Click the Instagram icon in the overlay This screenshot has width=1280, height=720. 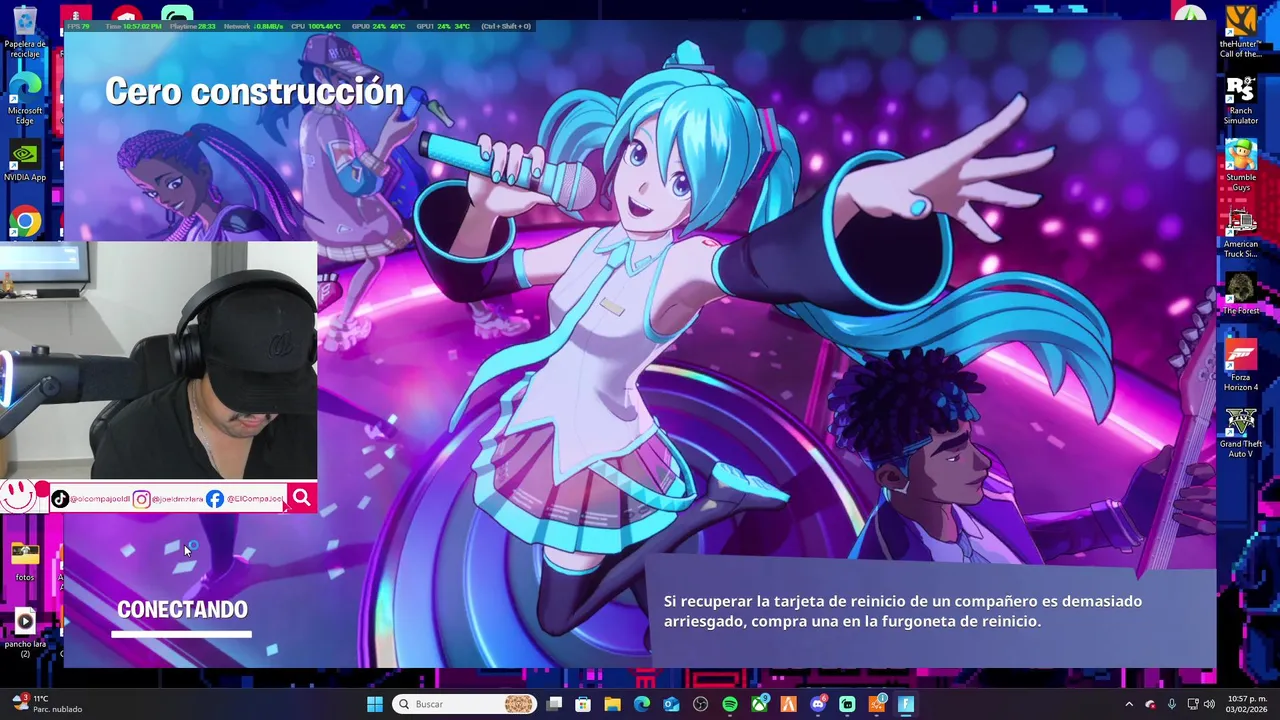(x=141, y=499)
